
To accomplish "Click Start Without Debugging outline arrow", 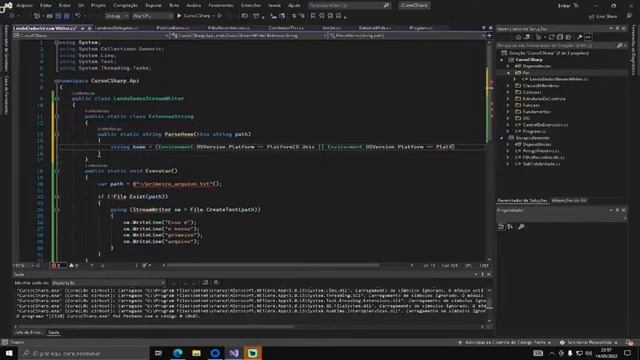I will [x=220, y=16].
